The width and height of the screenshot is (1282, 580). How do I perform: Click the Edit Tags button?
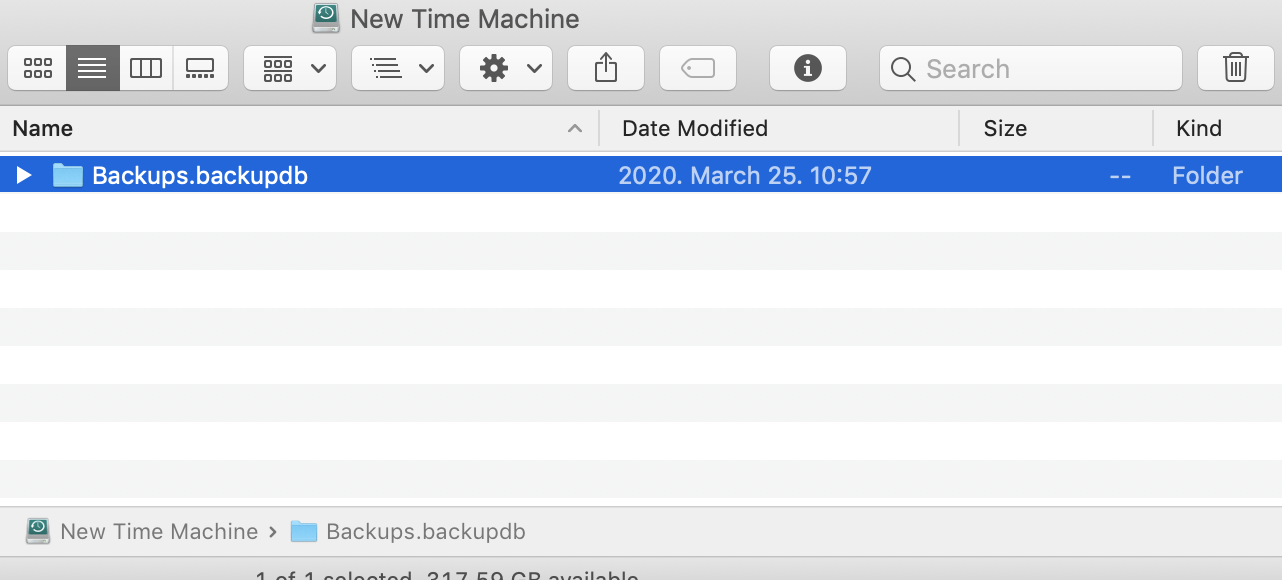click(x=698, y=68)
